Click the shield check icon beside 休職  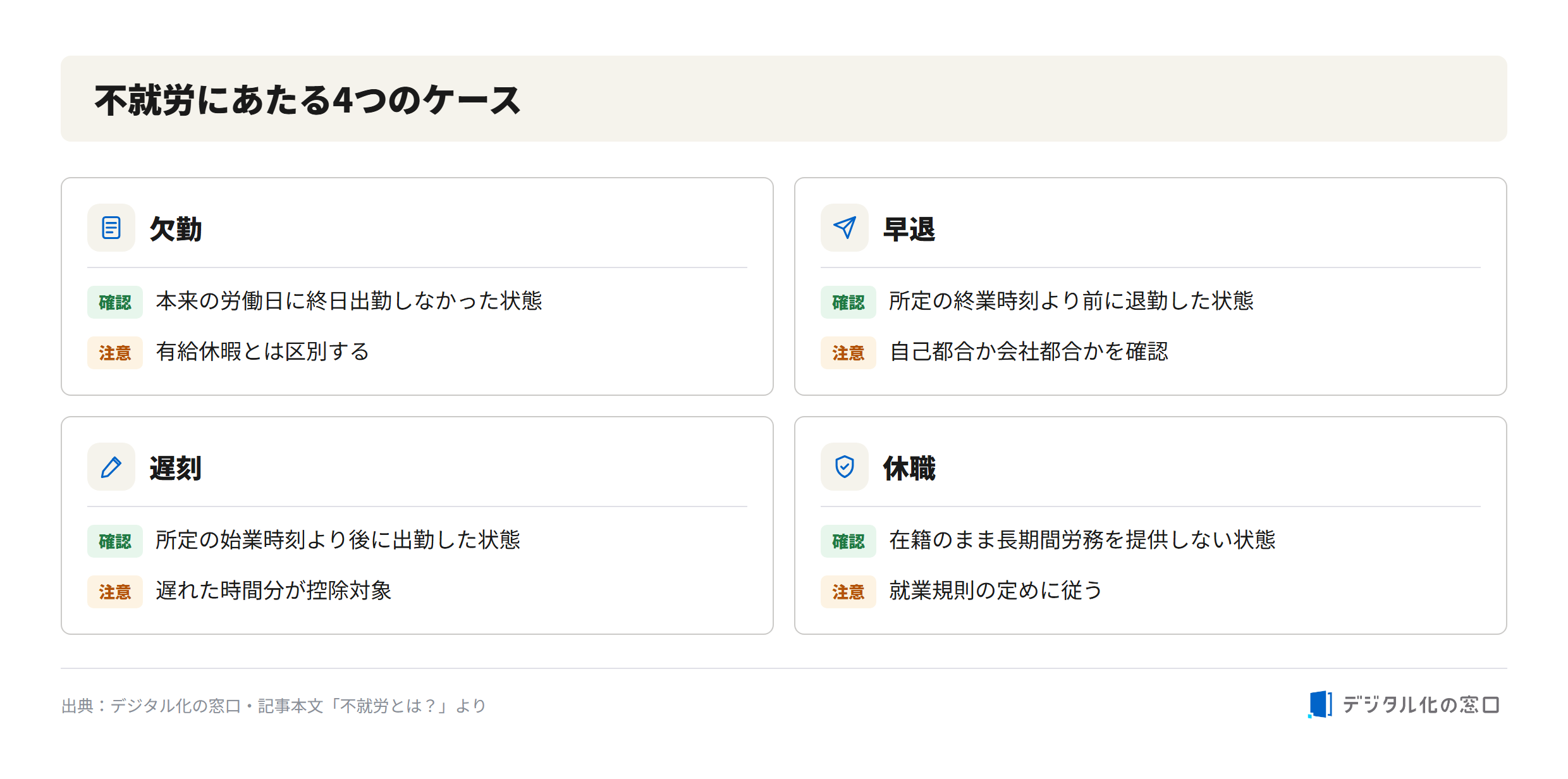click(845, 467)
